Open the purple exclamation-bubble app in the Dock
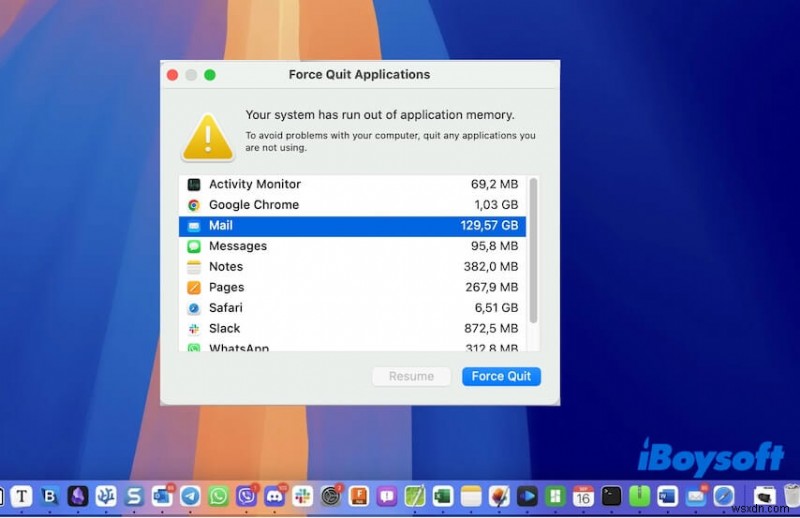 coord(387,496)
